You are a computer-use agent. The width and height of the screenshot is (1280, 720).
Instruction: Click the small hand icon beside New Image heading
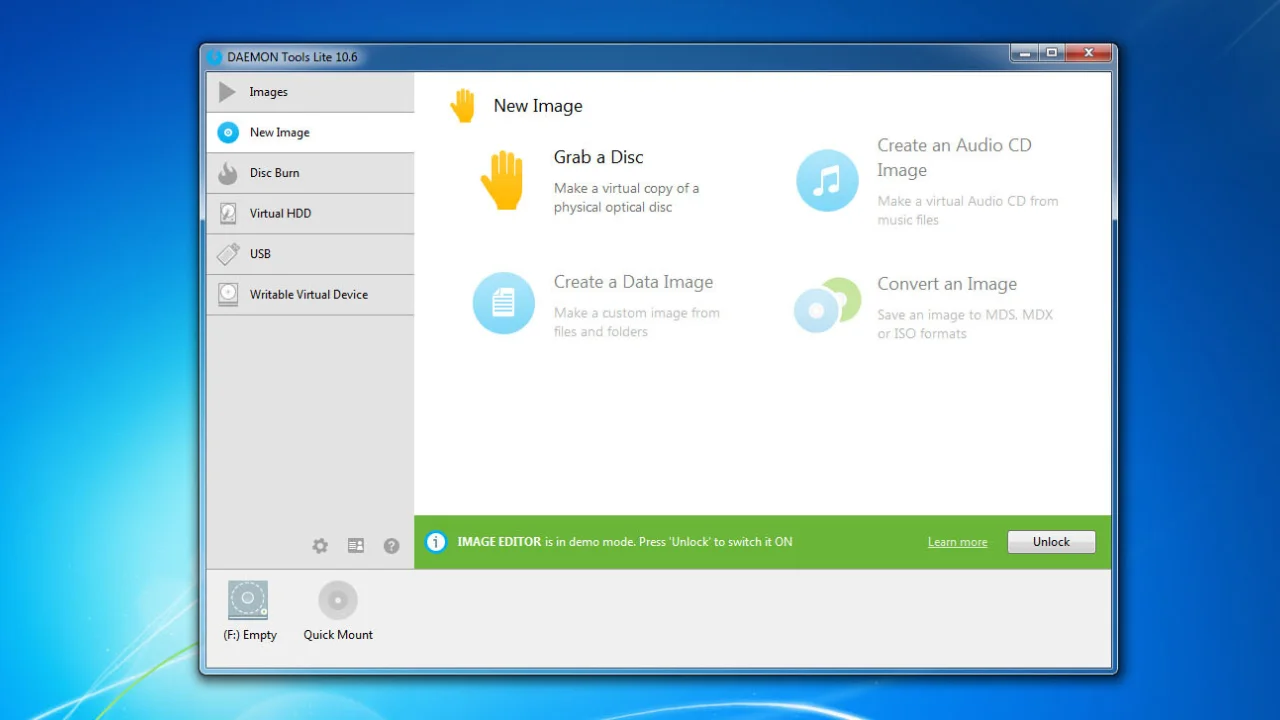pyautogui.click(x=462, y=106)
